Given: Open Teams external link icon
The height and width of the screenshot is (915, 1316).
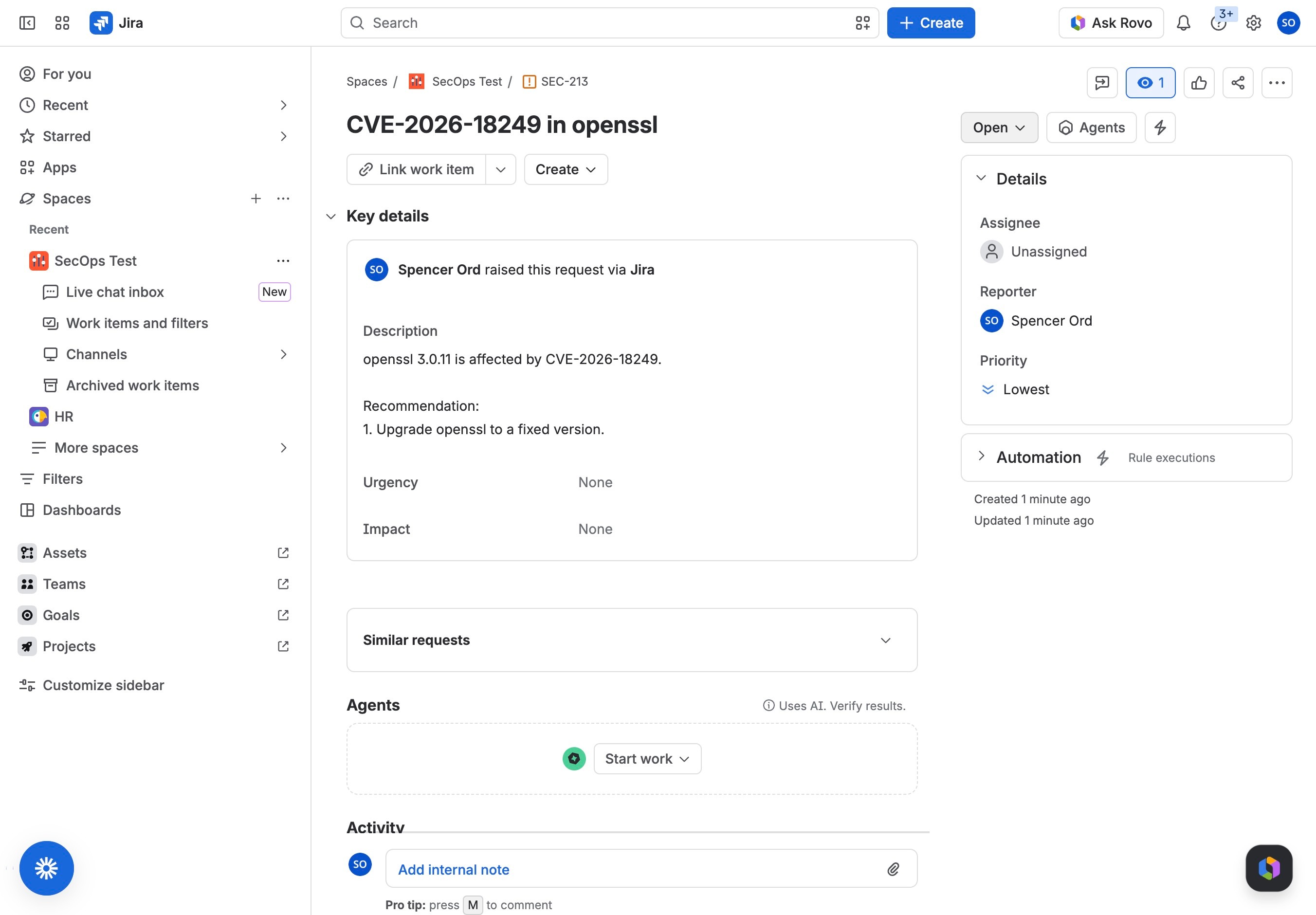Looking at the screenshot, I should click(283, 584).
